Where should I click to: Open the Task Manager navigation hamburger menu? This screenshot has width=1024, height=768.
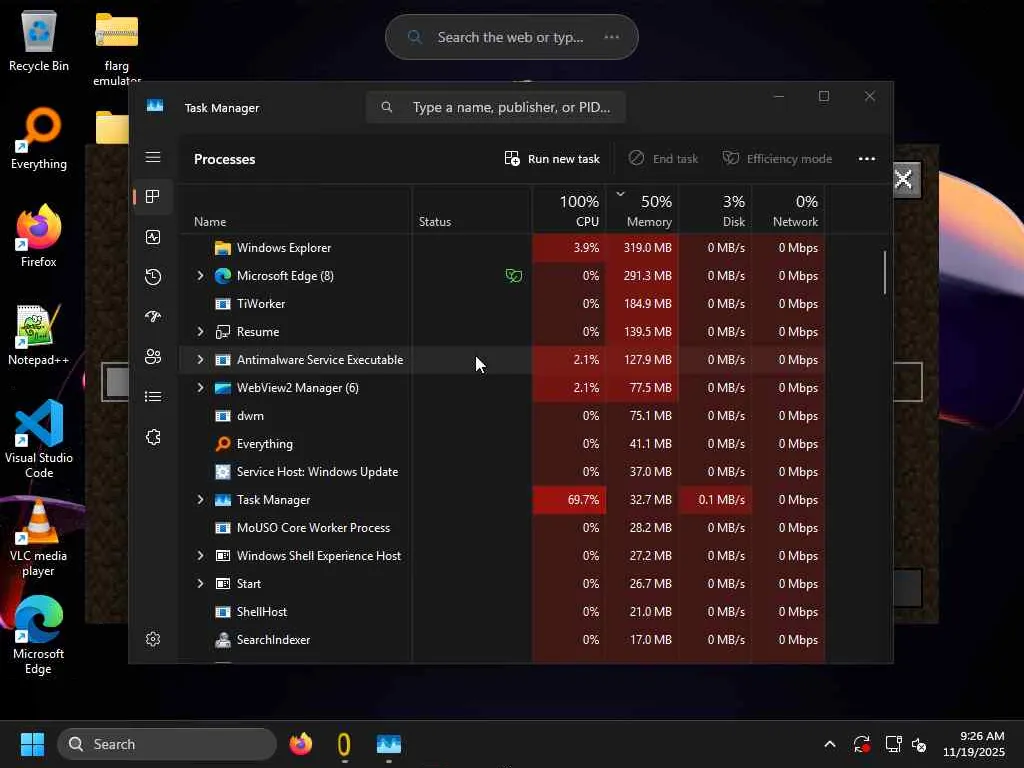point(153,157)
